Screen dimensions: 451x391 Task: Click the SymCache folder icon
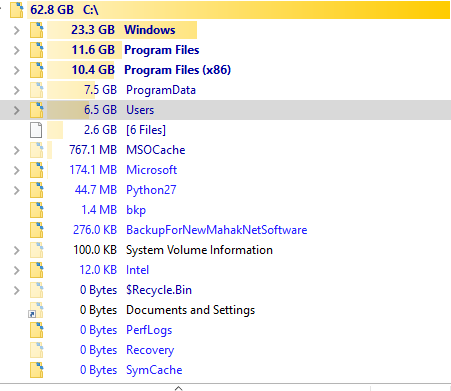(x=37, y=370)
